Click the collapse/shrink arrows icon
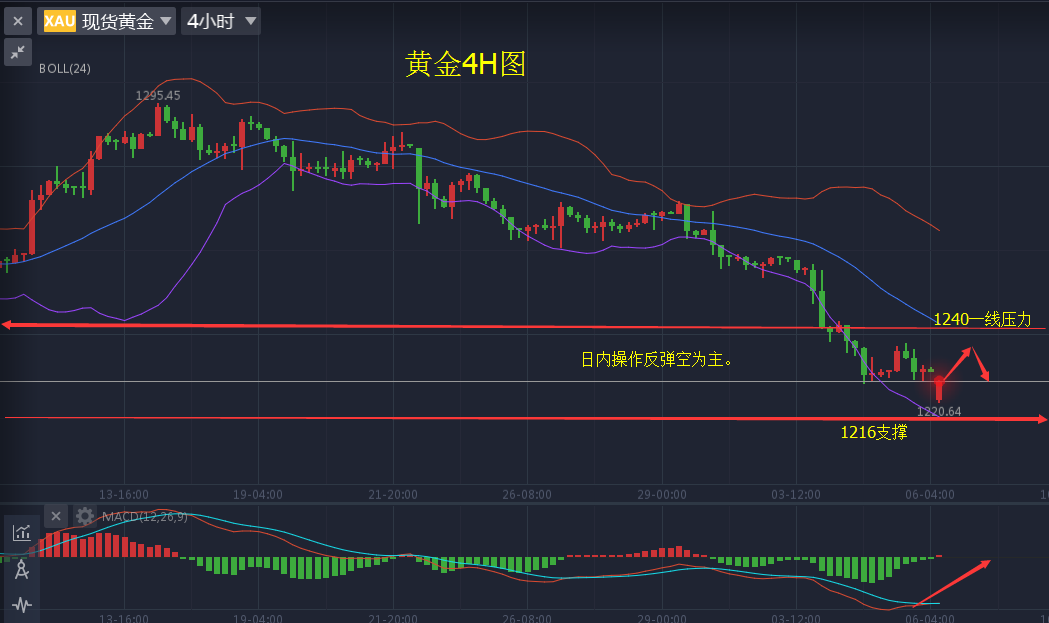Image resolution: width=1049 pixels, height=623 pixels. click(x=17, y=53)
